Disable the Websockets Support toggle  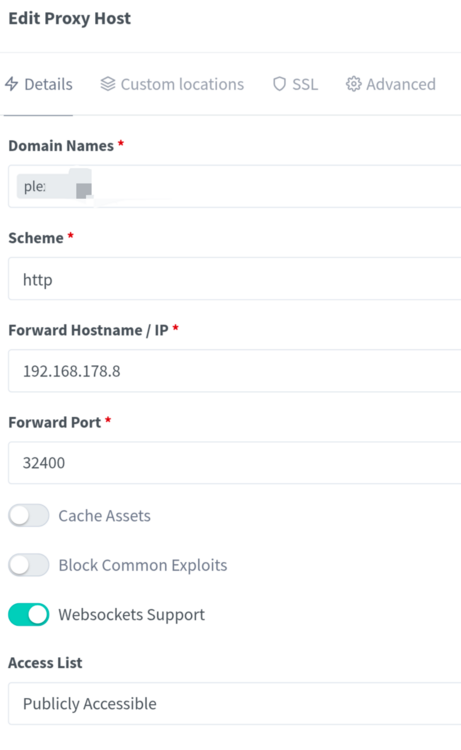click(29, 615)
